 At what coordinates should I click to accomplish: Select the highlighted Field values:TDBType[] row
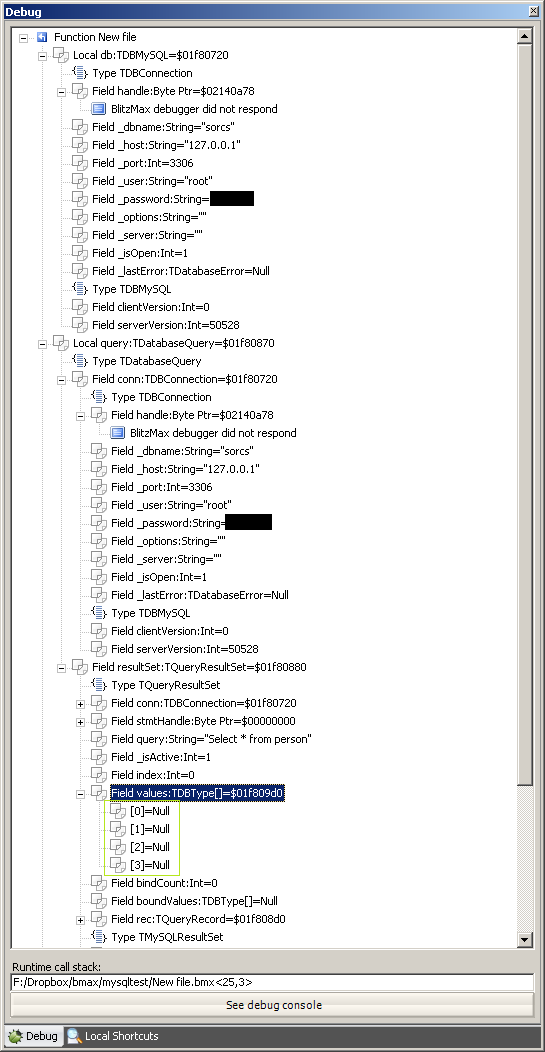tap(197, 793)
